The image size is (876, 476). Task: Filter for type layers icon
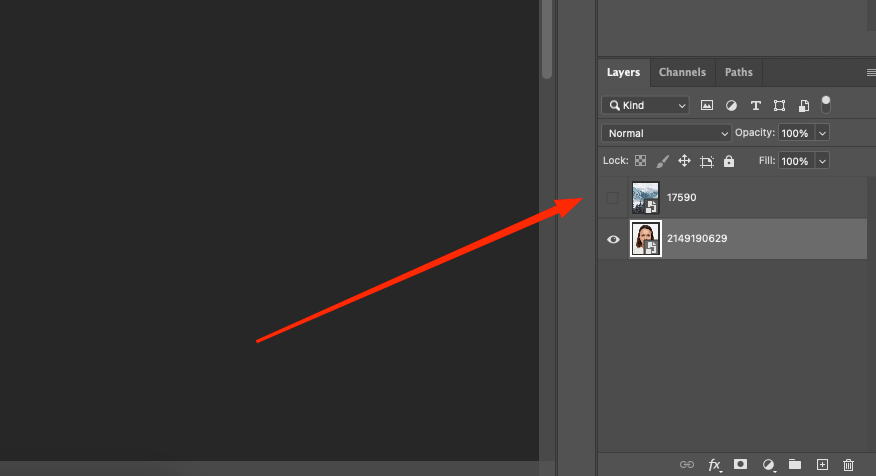tap(755, 105)
